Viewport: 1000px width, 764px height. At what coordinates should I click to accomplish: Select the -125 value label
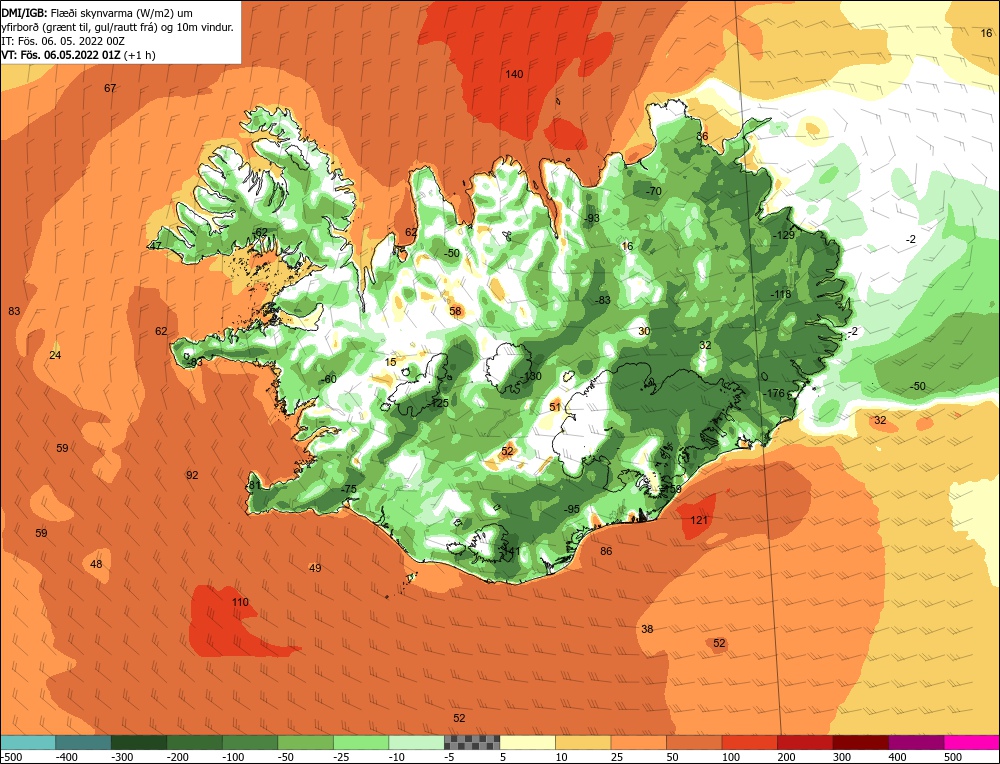438,403
